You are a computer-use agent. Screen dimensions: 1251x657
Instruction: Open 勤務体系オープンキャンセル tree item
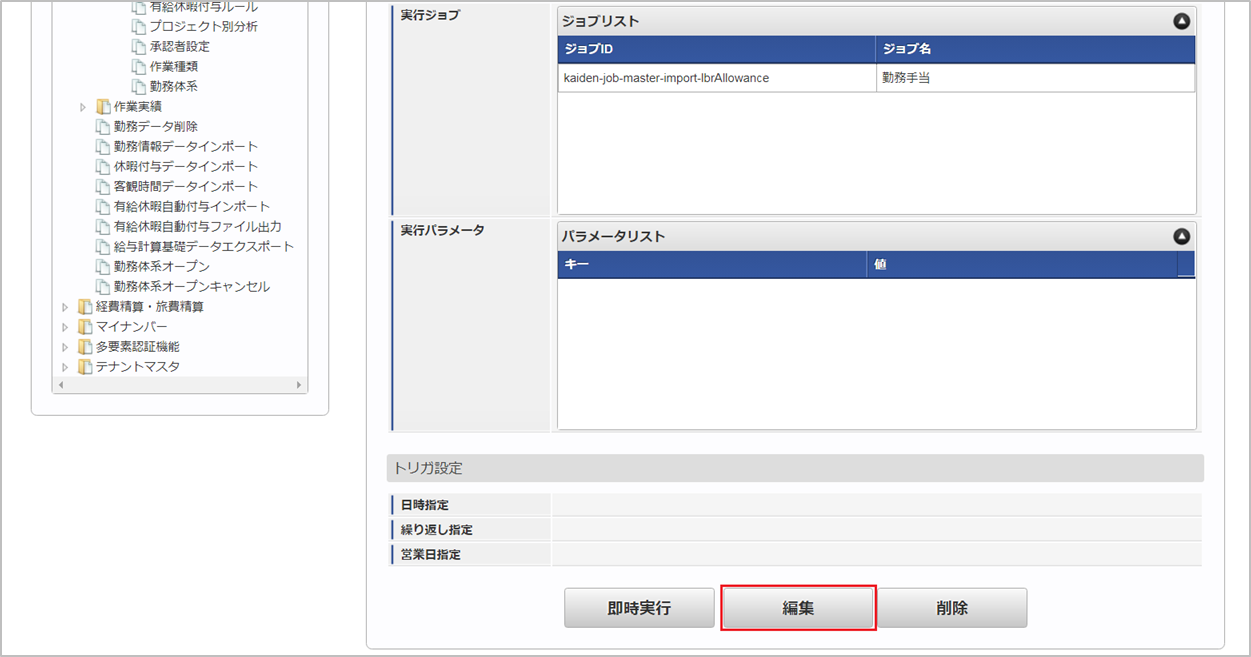(192, 287)
